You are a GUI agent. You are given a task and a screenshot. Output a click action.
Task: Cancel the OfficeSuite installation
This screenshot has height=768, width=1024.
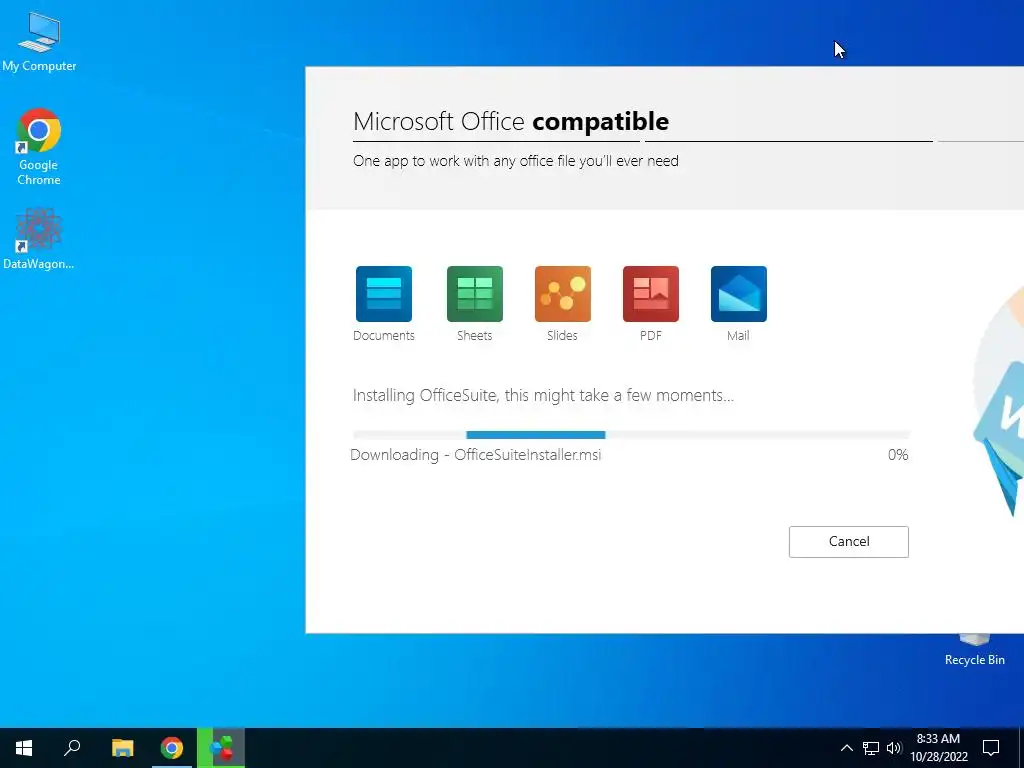848,541
